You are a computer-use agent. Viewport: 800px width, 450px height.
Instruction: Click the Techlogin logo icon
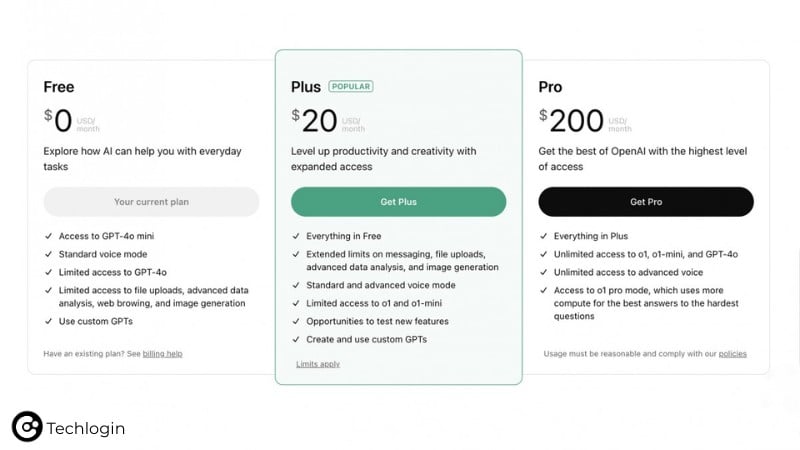pos(27,427)
